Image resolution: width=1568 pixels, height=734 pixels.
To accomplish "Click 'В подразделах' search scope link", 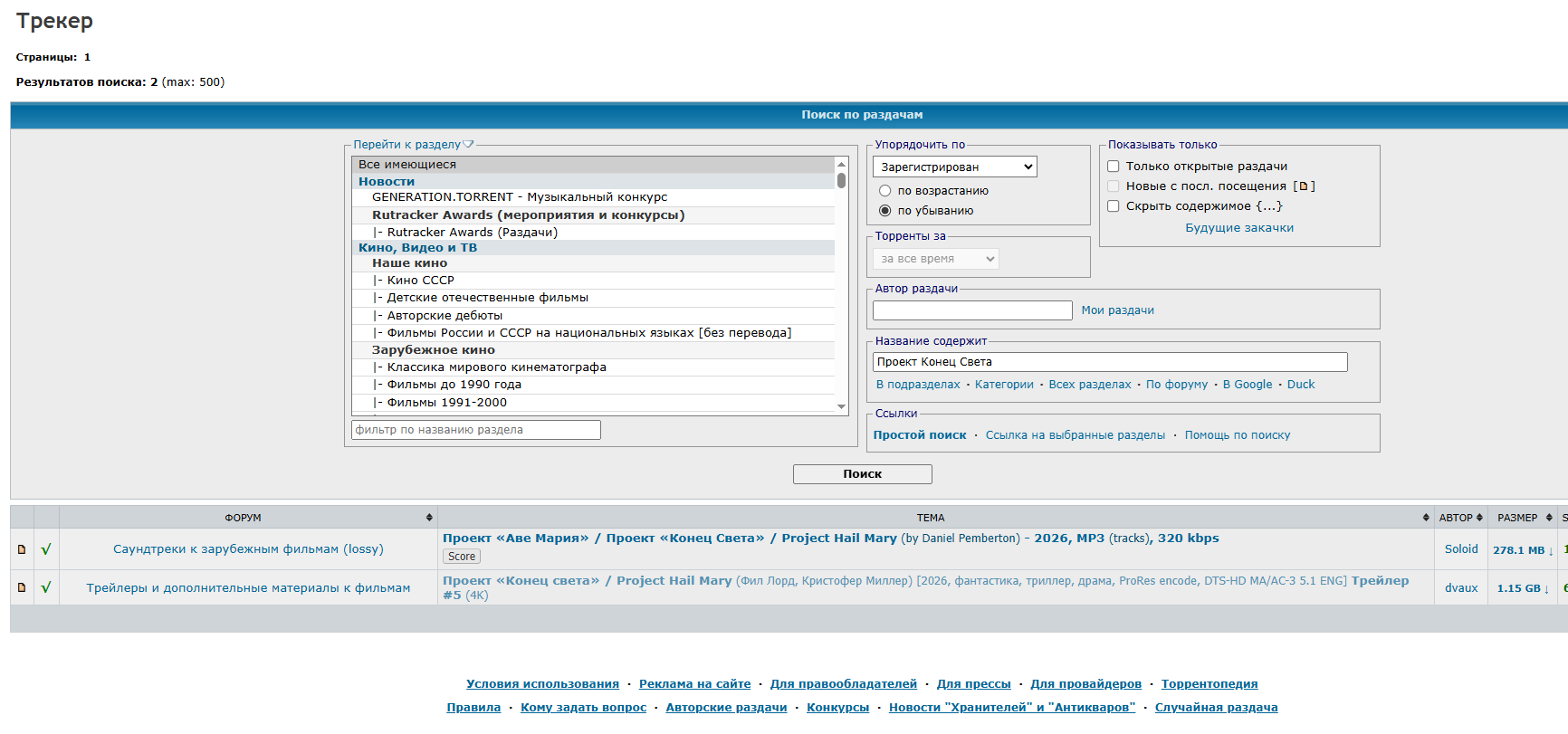I will pyautogui.click(x=918, y=385).
